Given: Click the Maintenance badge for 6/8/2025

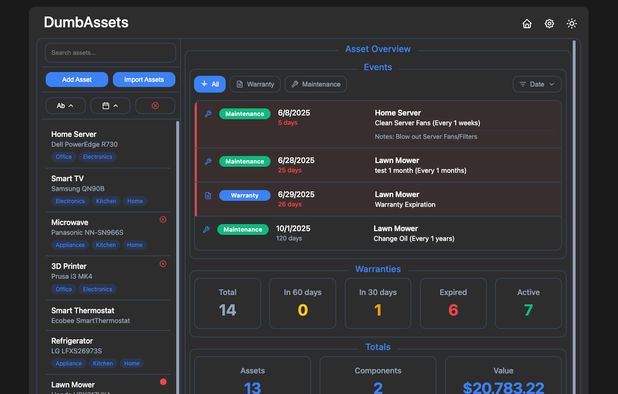Looking at the screenshot, I should (245, 114).
